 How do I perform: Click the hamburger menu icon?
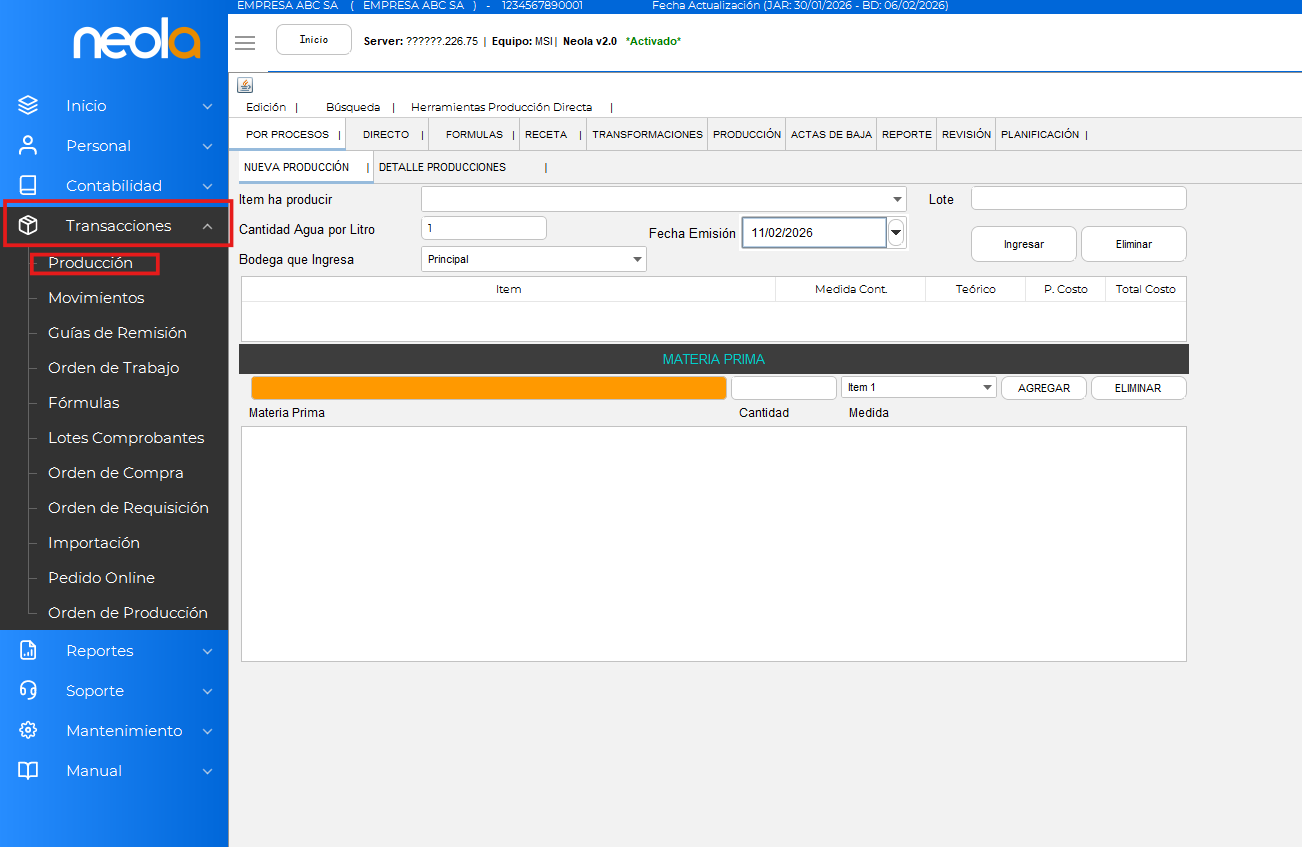point(245,42)
